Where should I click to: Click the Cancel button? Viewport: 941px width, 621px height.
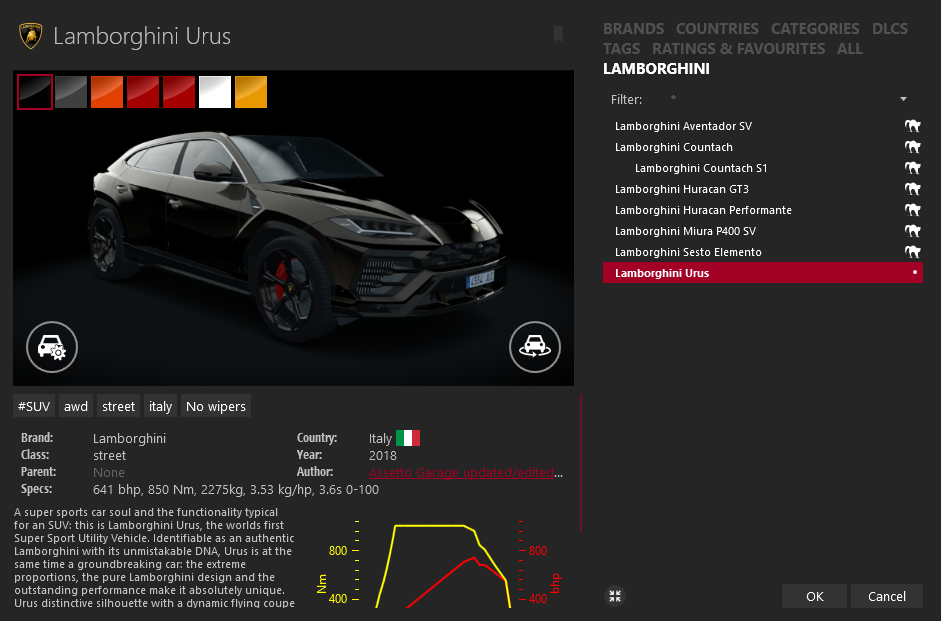tap(886, 596)
